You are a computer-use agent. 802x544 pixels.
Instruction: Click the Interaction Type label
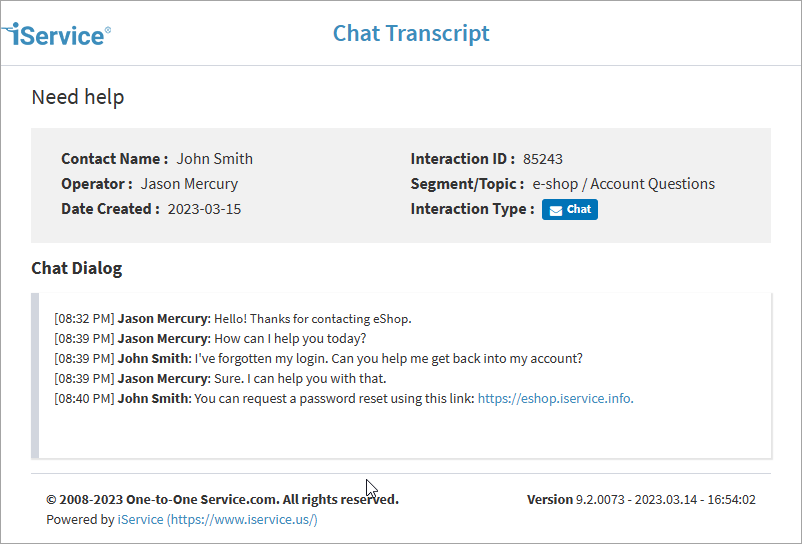tap(472, 209)
